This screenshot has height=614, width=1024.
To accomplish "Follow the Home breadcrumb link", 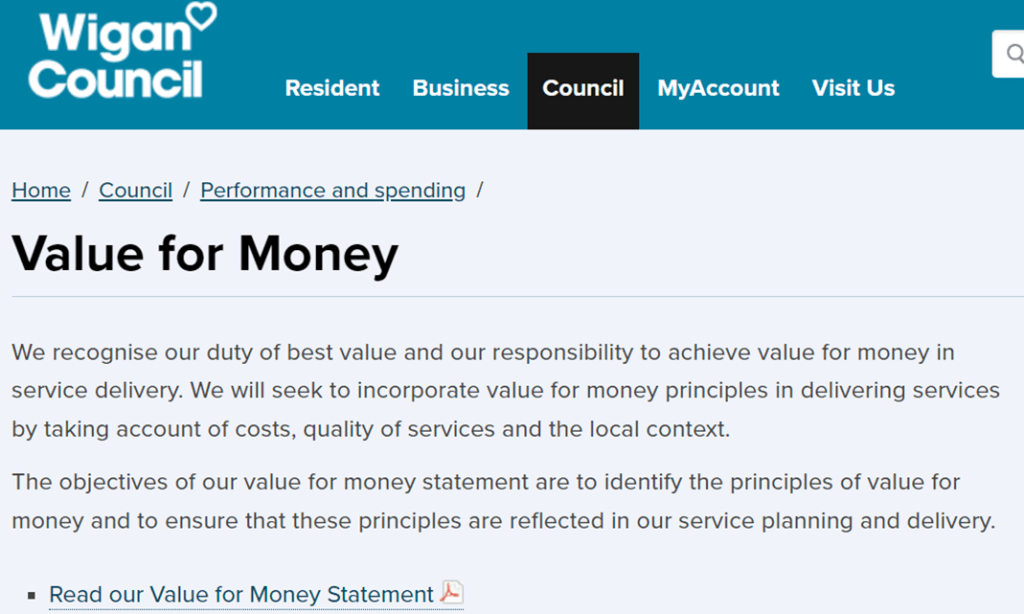I will click(41, 190).
